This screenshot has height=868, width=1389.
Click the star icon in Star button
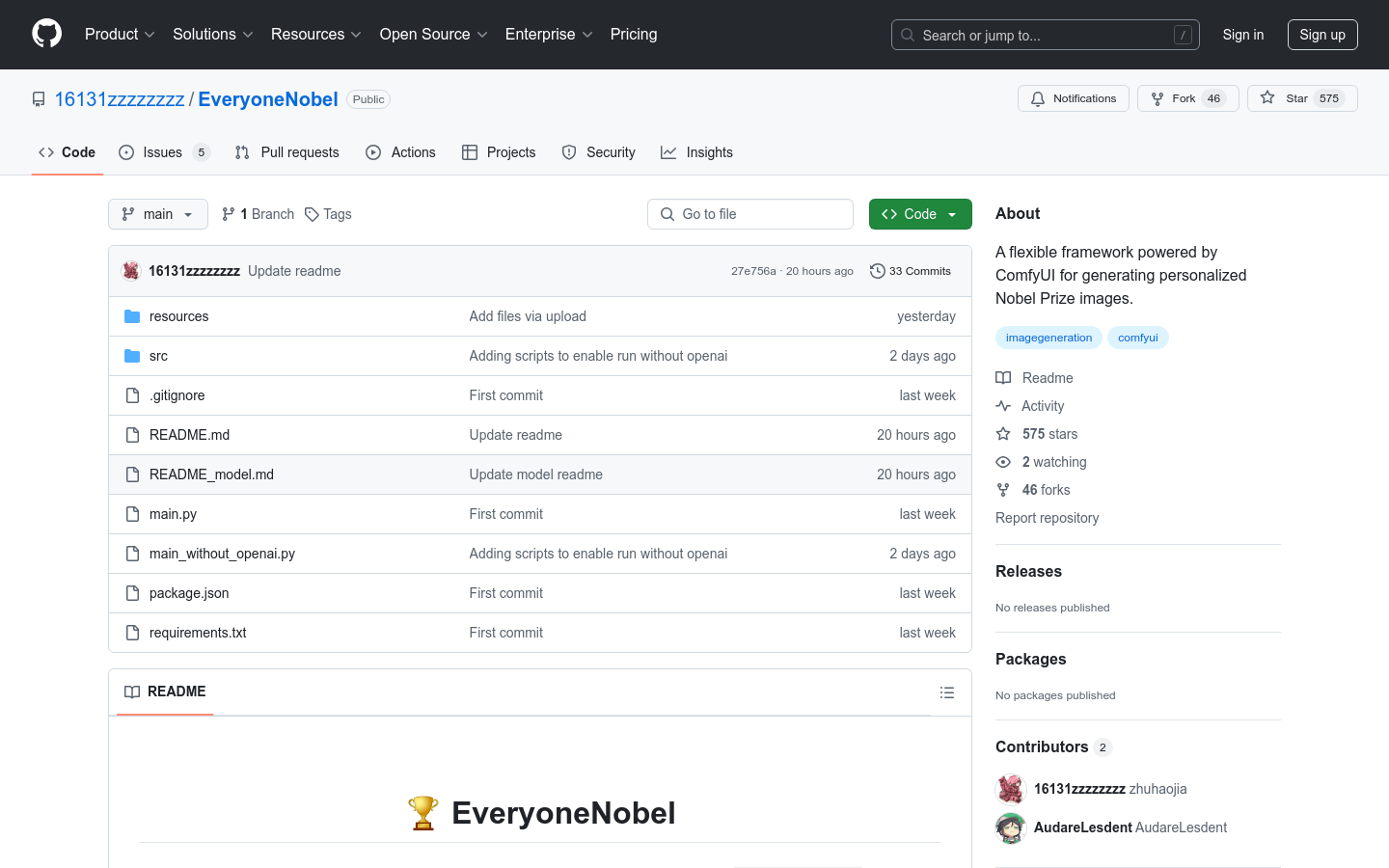1267,98
